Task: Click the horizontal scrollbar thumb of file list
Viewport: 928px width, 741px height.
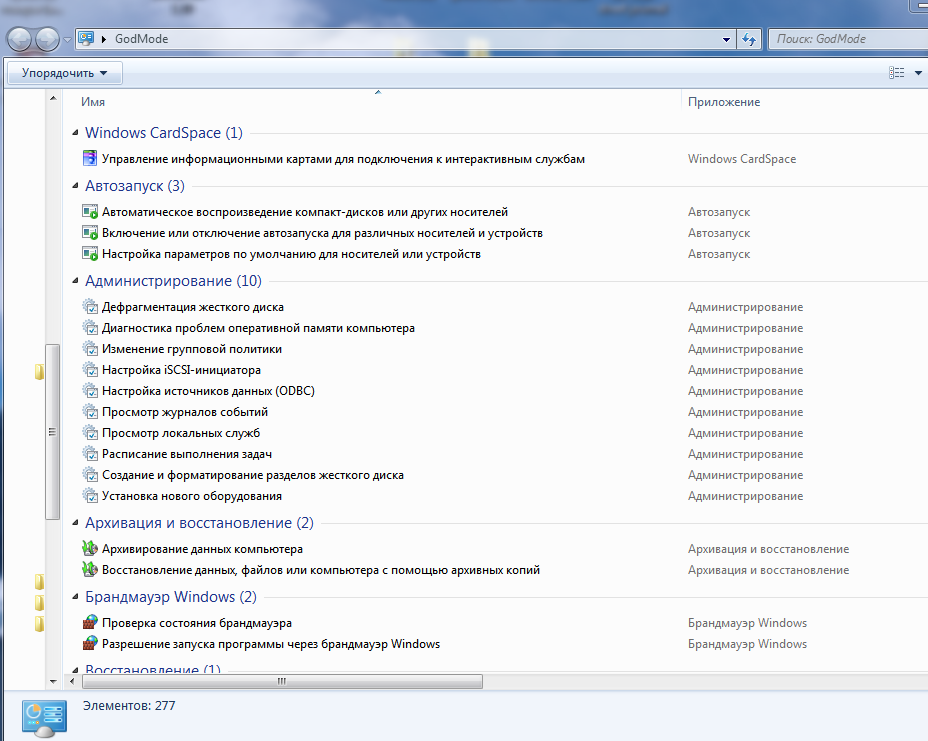Action: (282, 681)
